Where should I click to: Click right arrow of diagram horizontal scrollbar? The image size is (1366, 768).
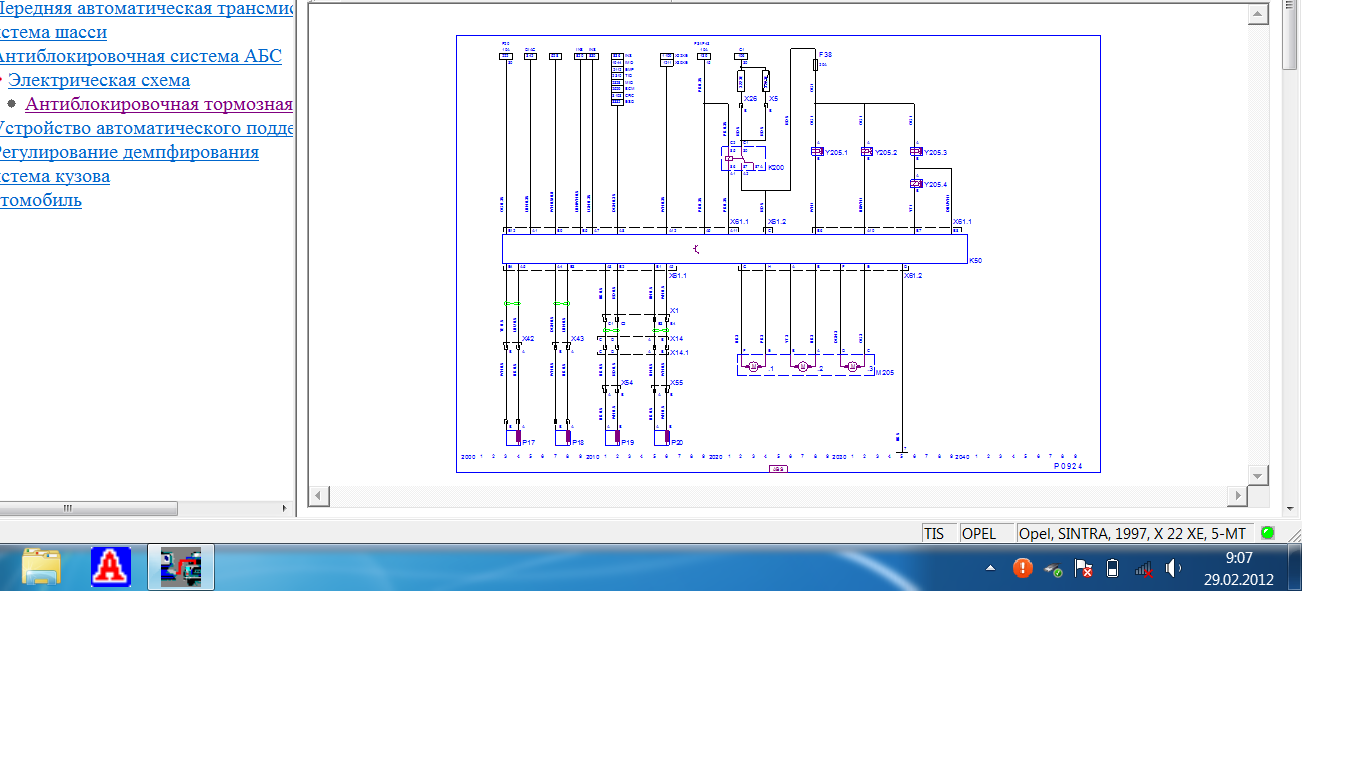[x=1238, y=496]
